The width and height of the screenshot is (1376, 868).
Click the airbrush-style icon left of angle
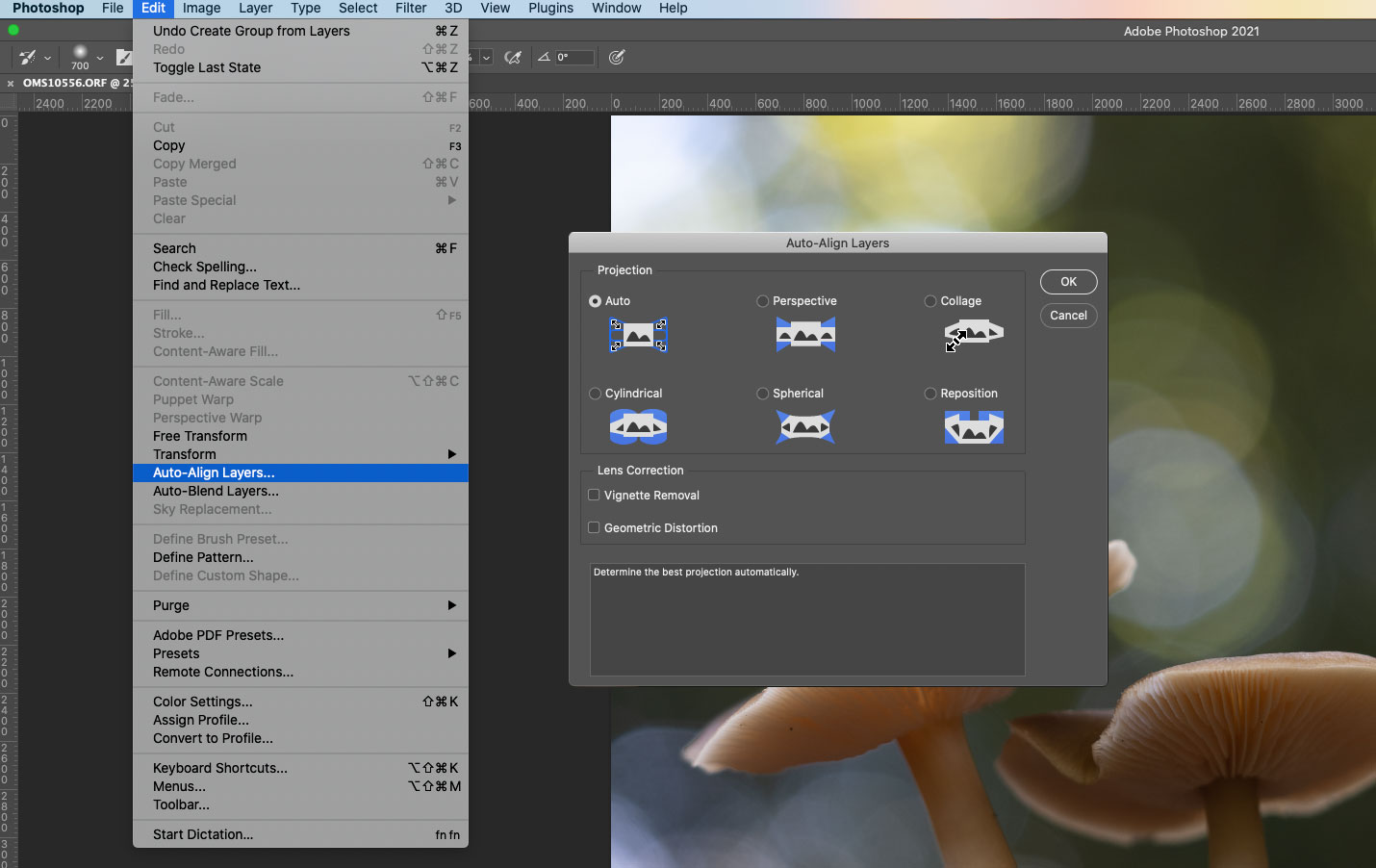[x=514, y=58]
